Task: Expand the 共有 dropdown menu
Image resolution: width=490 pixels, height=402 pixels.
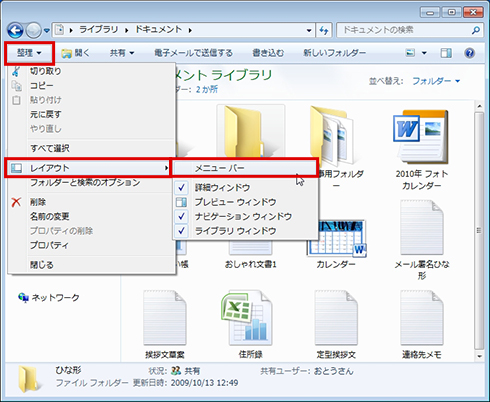Action: coord(122,53)
